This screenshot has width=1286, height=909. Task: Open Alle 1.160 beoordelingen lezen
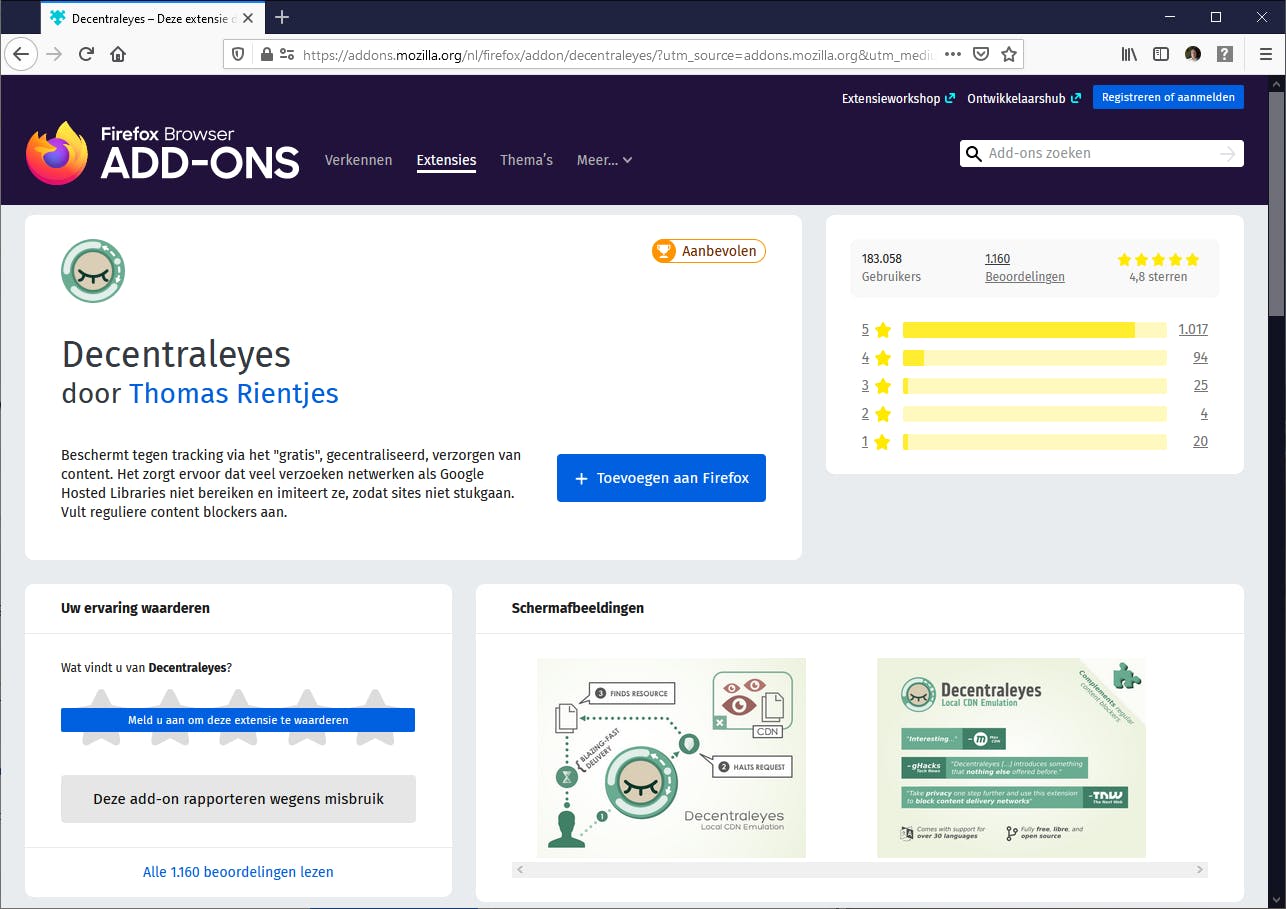tap(238, 872)
